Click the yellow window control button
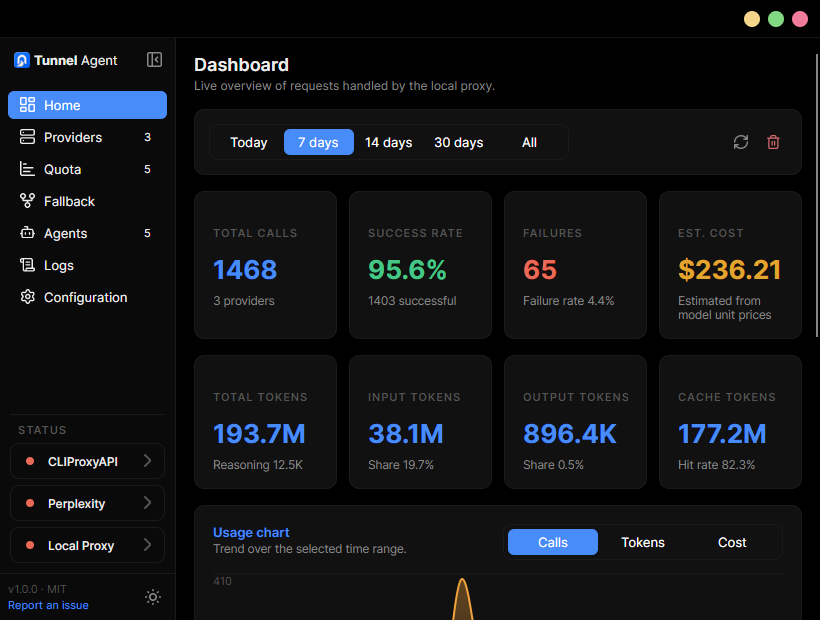This screenshot has width=820, height=620. pyautogui.click(x=751, y=19)
